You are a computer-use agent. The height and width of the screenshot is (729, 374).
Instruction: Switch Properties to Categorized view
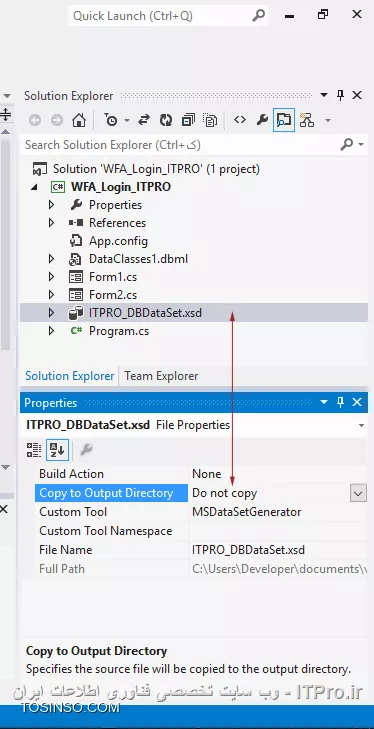point(34,450)
